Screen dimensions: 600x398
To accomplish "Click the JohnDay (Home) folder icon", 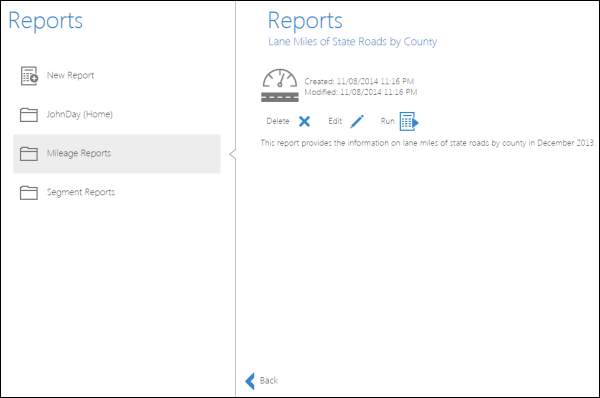I will 29,114.
